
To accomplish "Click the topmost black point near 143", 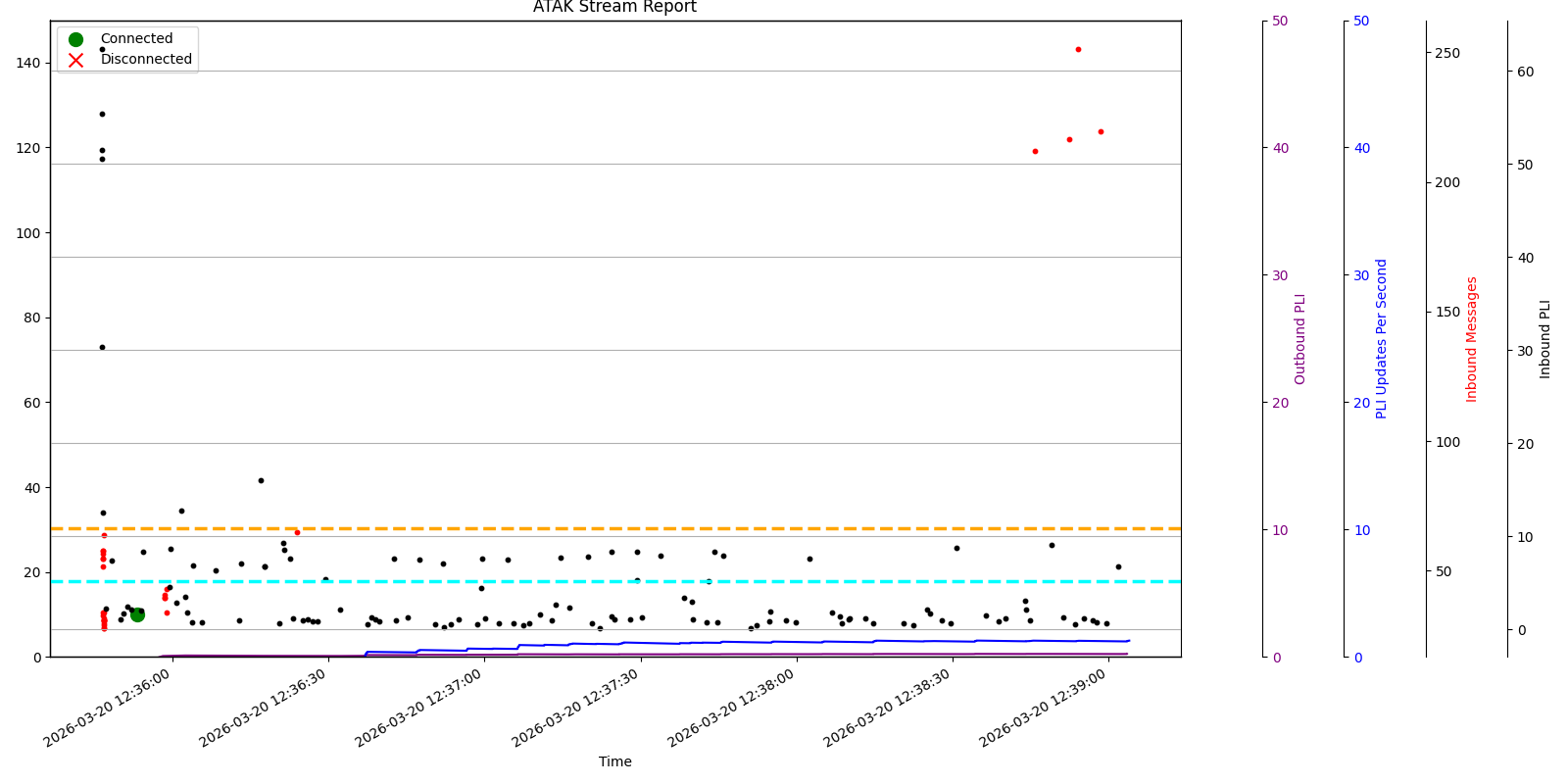I will [102, 49].
